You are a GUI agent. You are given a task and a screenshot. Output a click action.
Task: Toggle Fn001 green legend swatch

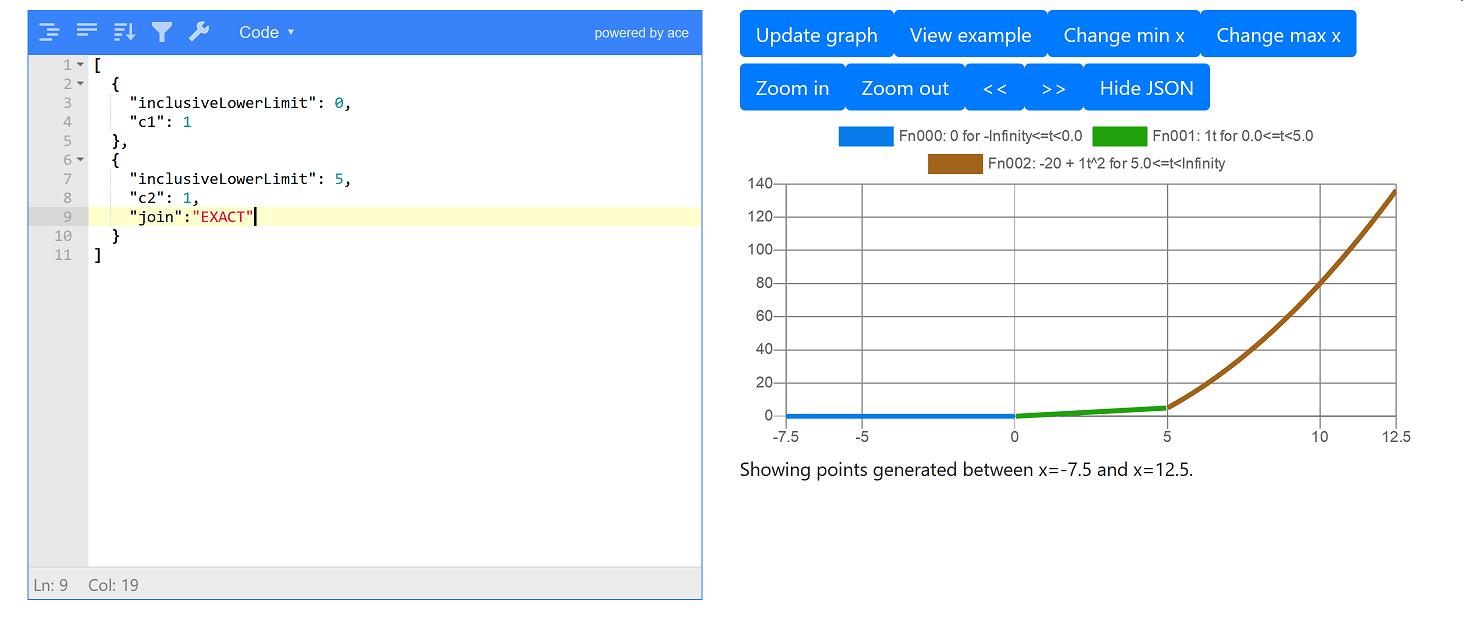[1119, 137]
